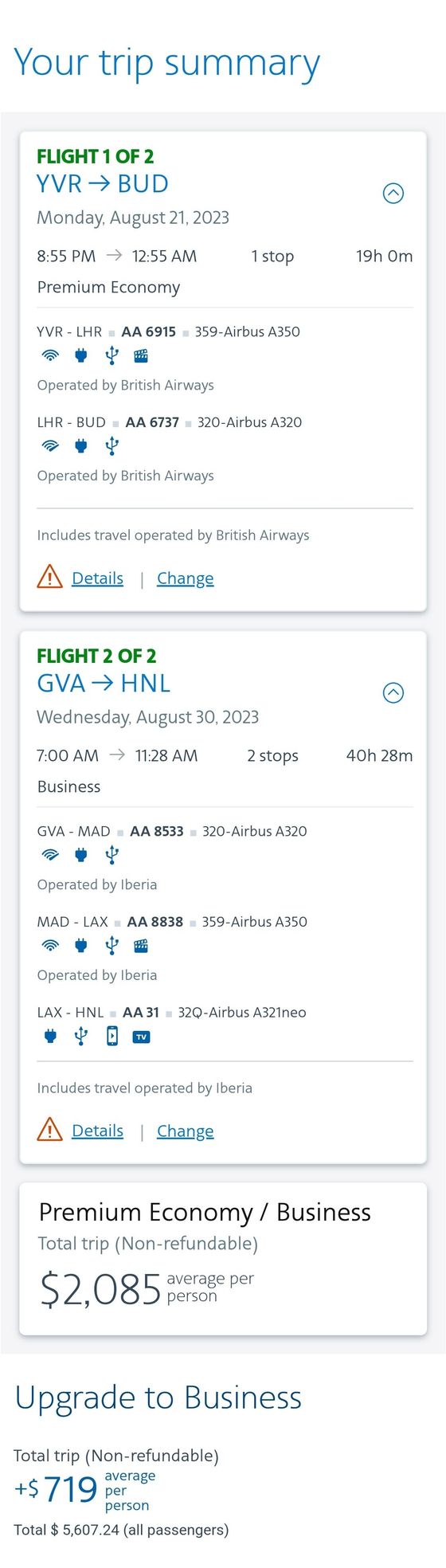The image size is (446, 1568).
Task: Click power outlet icon for AA 6737
Action: pos(80,446)
